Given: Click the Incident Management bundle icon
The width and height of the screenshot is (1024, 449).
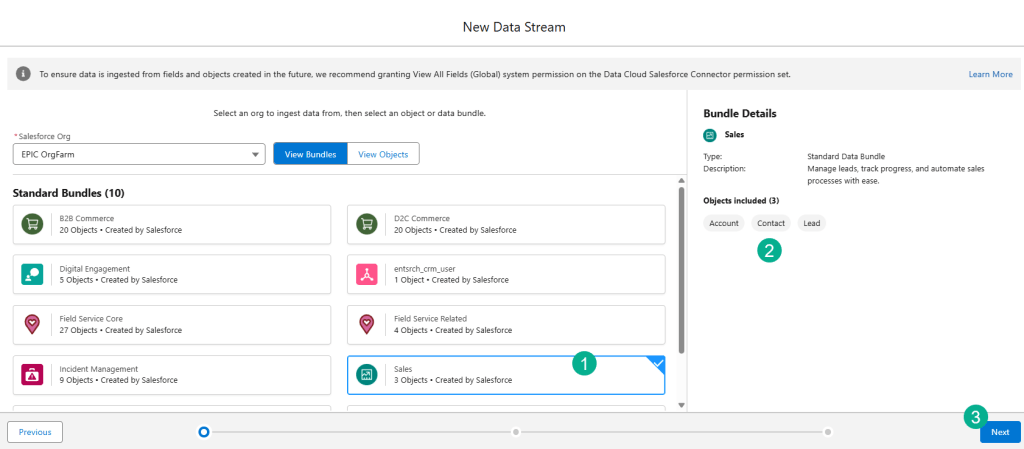Looking at the screenshot, I should tap(33, 375).
